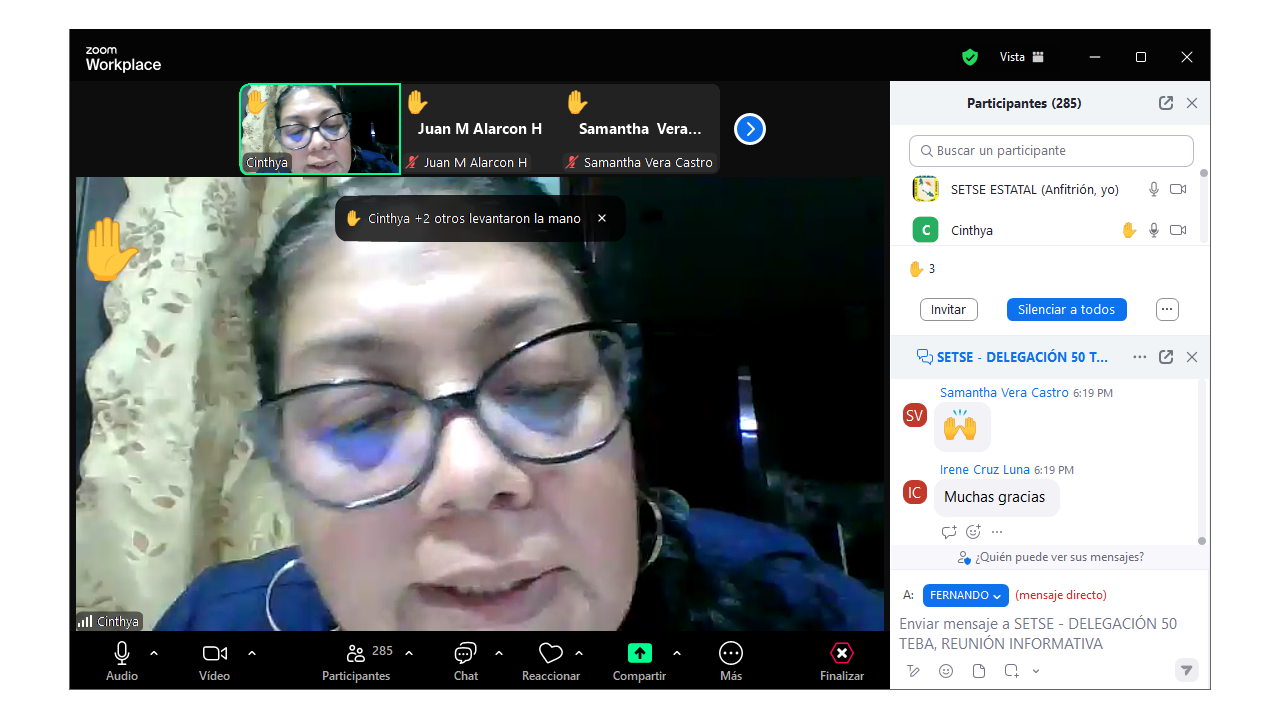Viewport: 1280px width, 720px height.
Task: Click the green Compartir share screen icon
Action: (639, 653)
